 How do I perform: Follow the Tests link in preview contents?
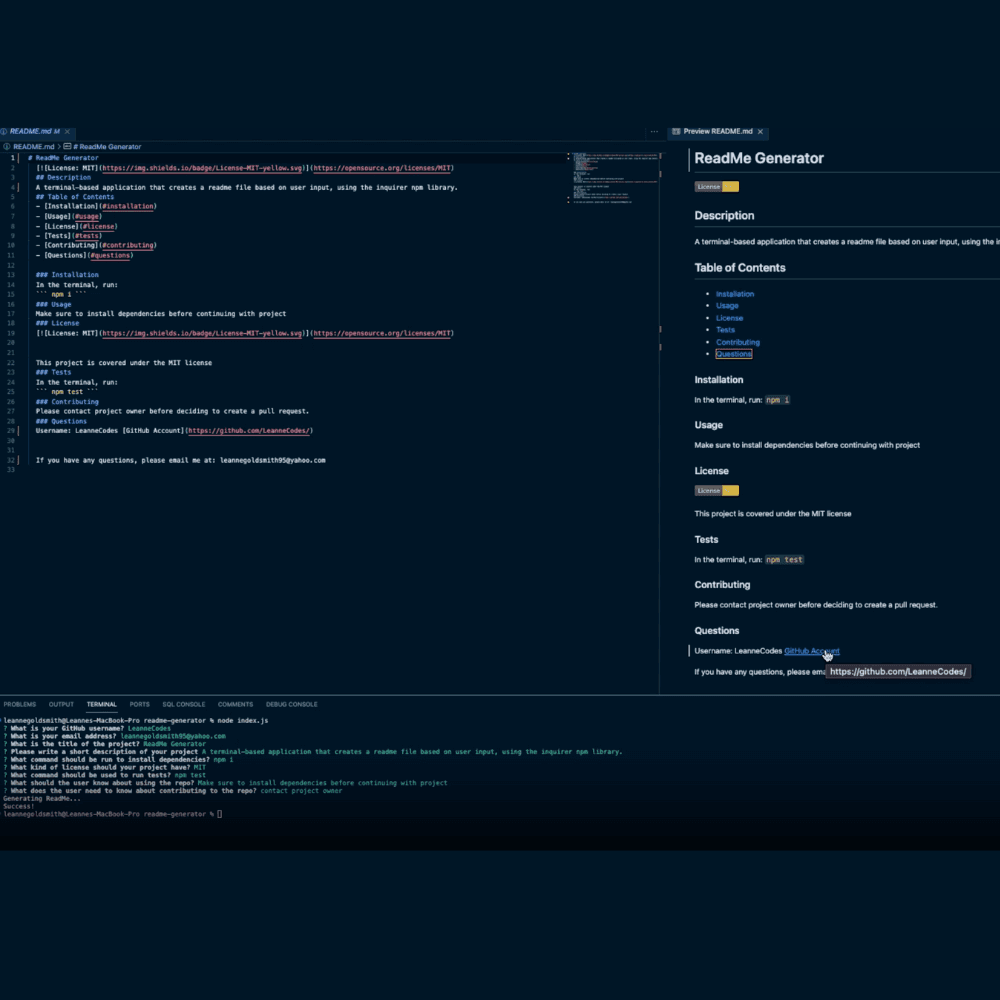(725, 330)
